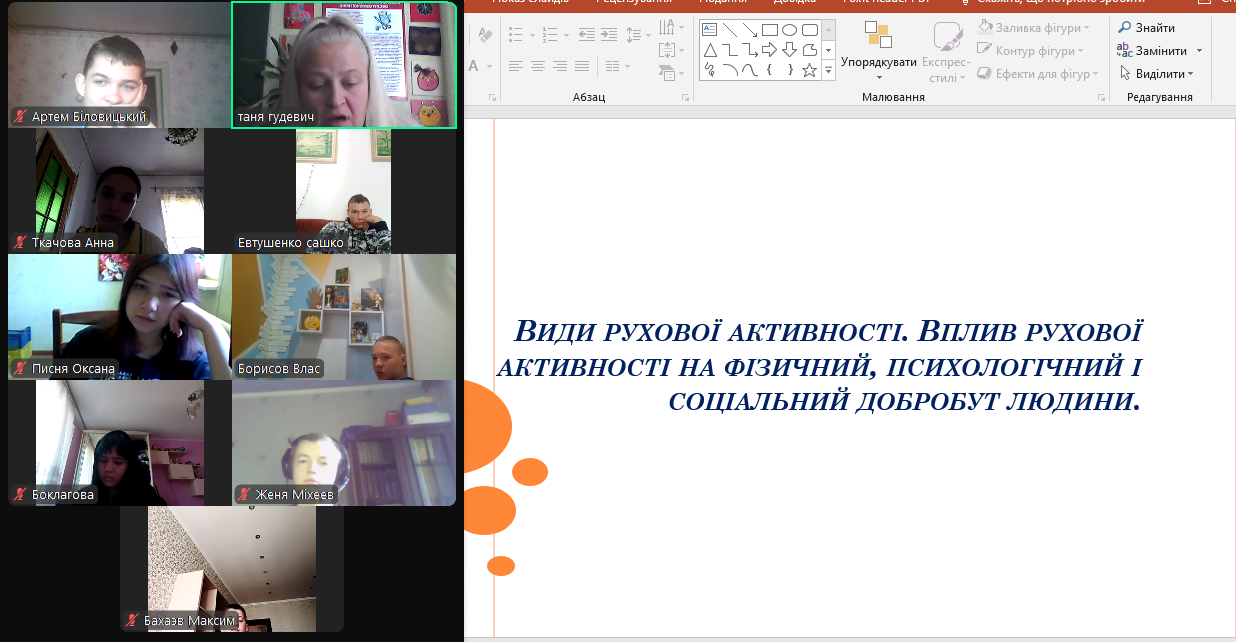Select the Right Arrow block shape

tap(770, 49)
